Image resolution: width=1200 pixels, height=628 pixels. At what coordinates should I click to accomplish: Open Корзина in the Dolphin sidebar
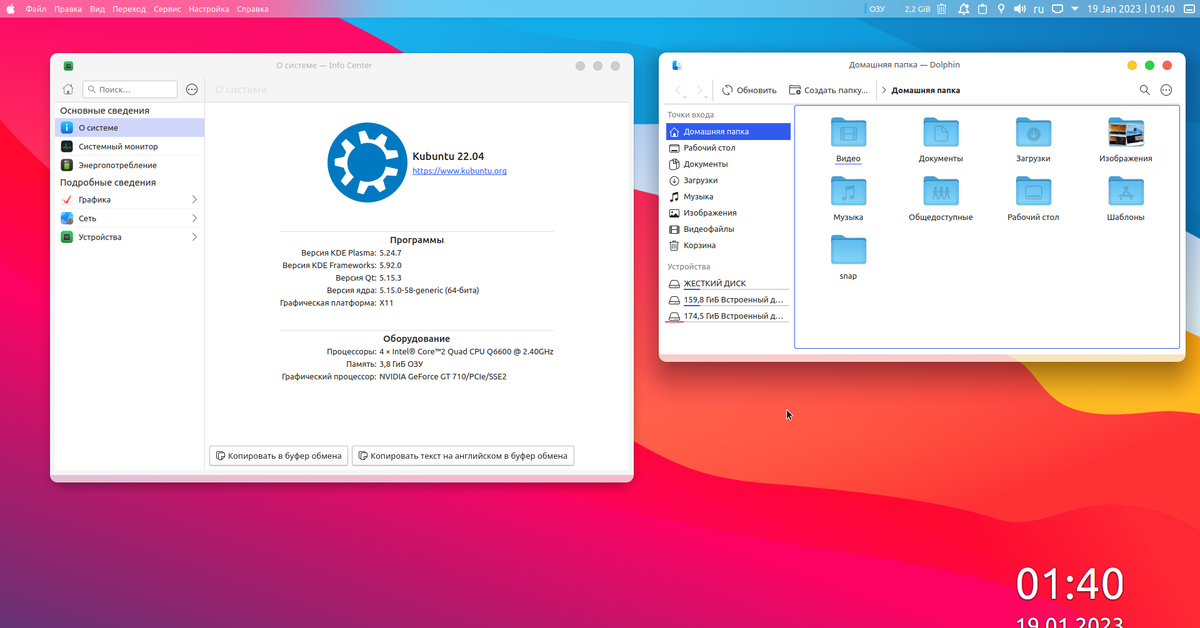point(699,245)
